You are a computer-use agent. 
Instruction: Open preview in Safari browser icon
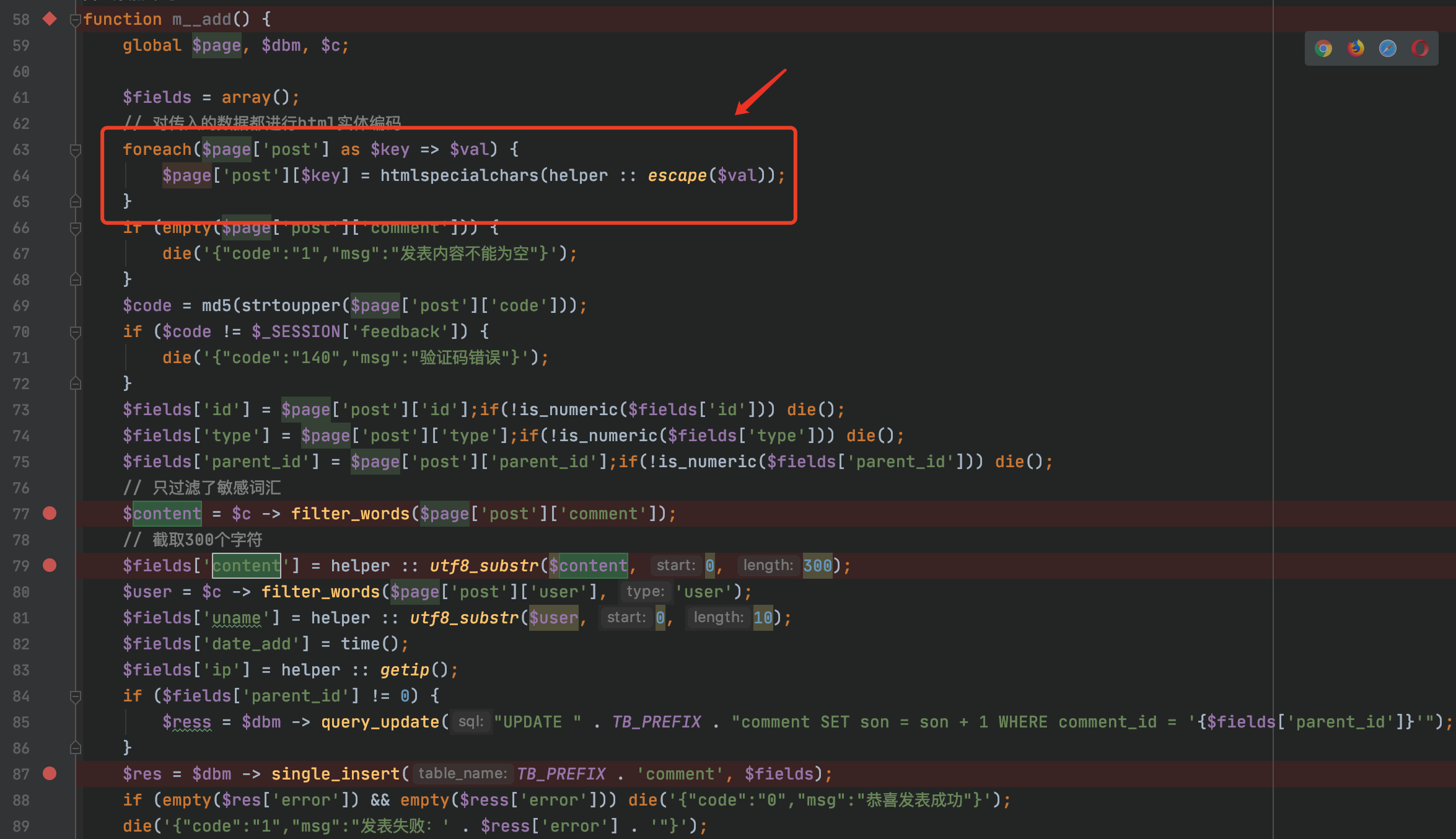[1388, 48]
